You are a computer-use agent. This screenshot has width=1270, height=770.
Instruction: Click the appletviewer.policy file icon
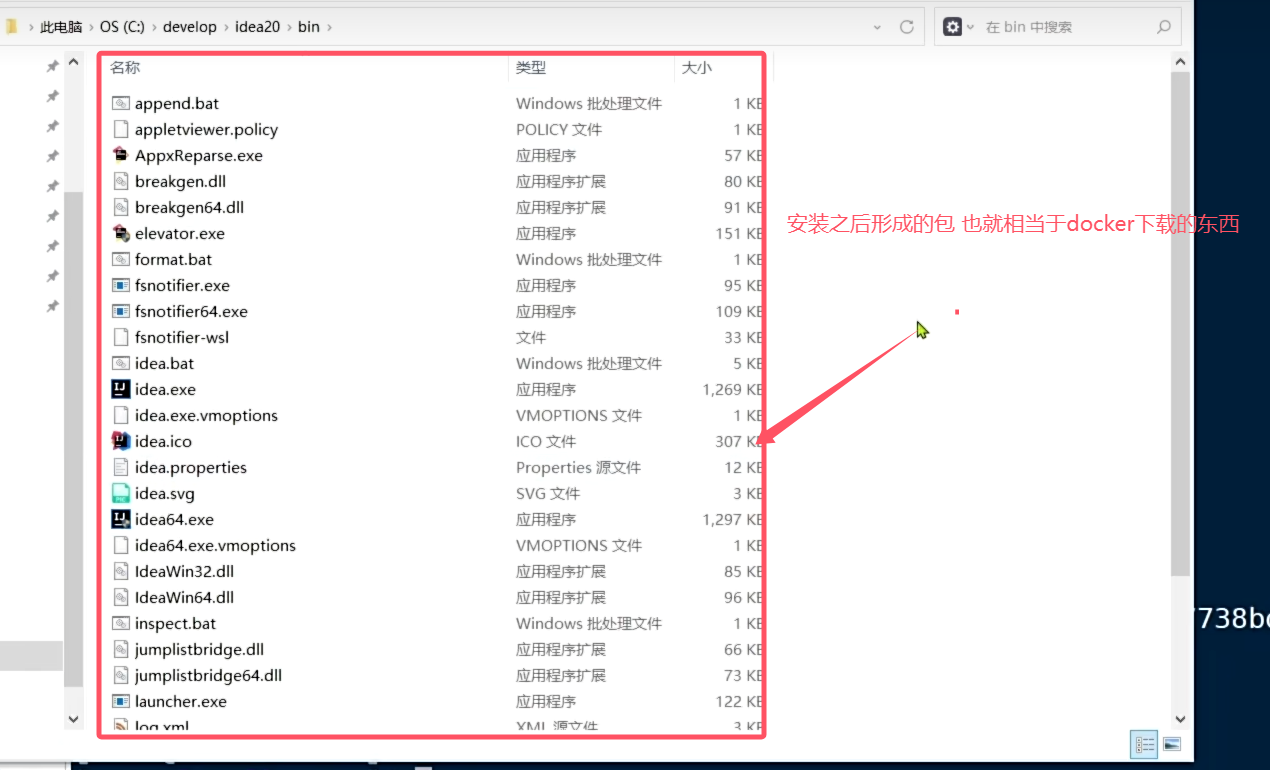click(x=121, y=129)
